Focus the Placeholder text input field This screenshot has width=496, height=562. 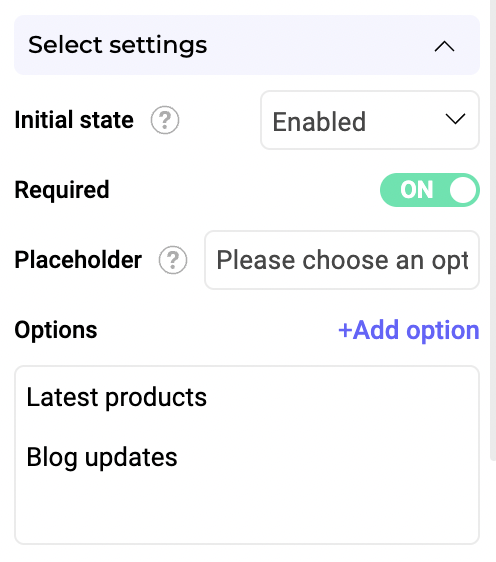tap(342, 260)
